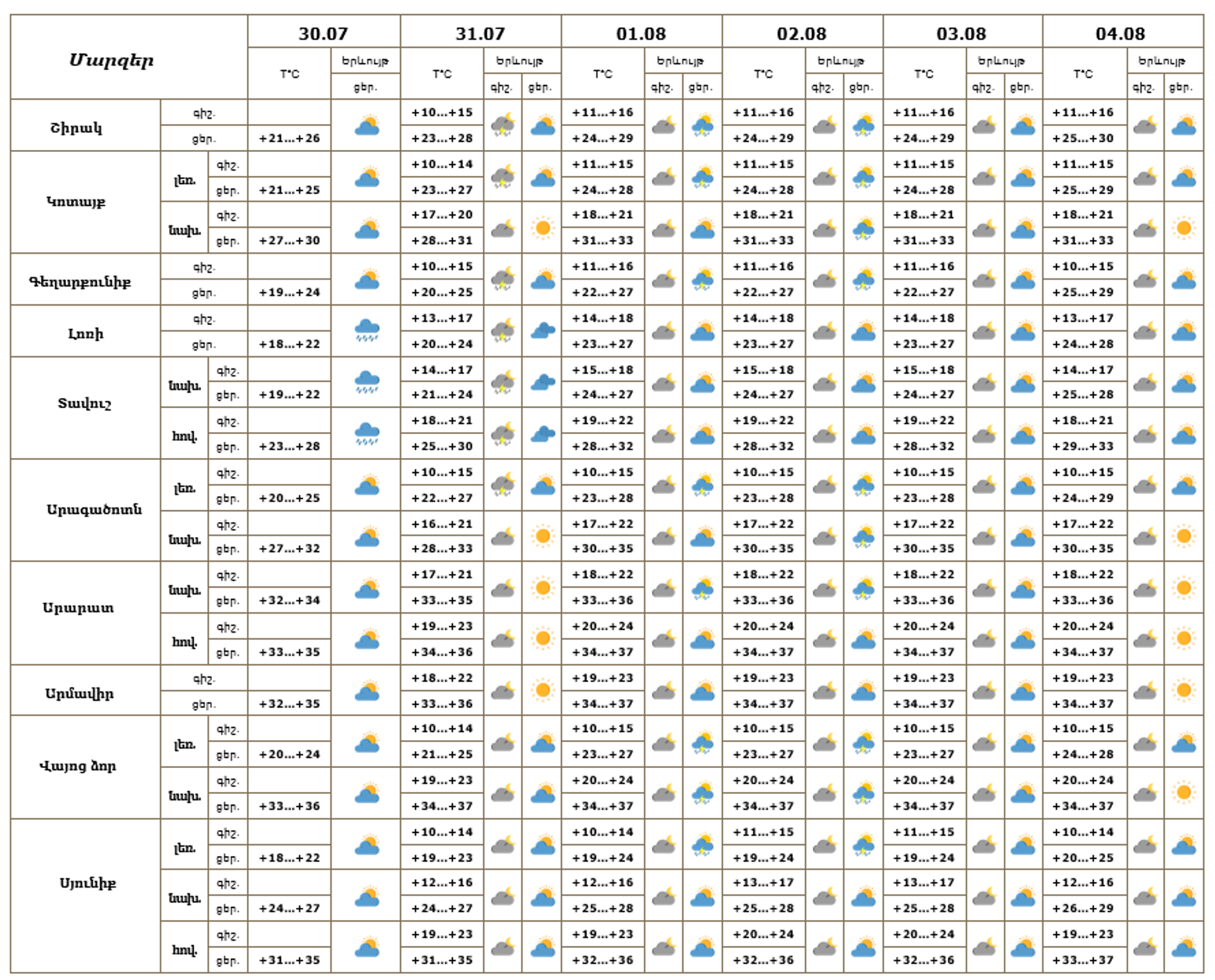
Task: Click the Լոռի region row label
Action: click(85, 333)
